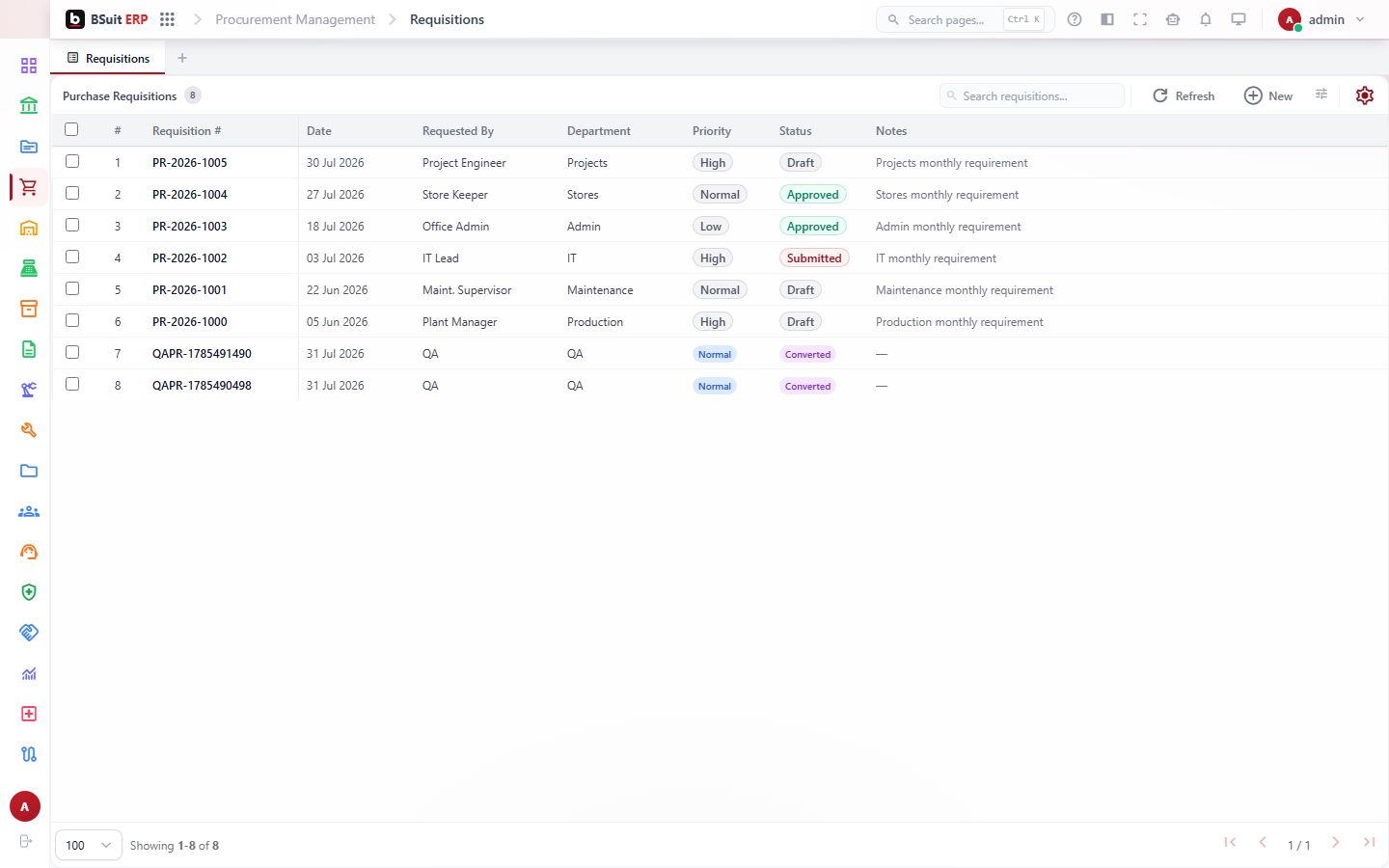Open requisition PR-2026-1003

click(190, 227)
